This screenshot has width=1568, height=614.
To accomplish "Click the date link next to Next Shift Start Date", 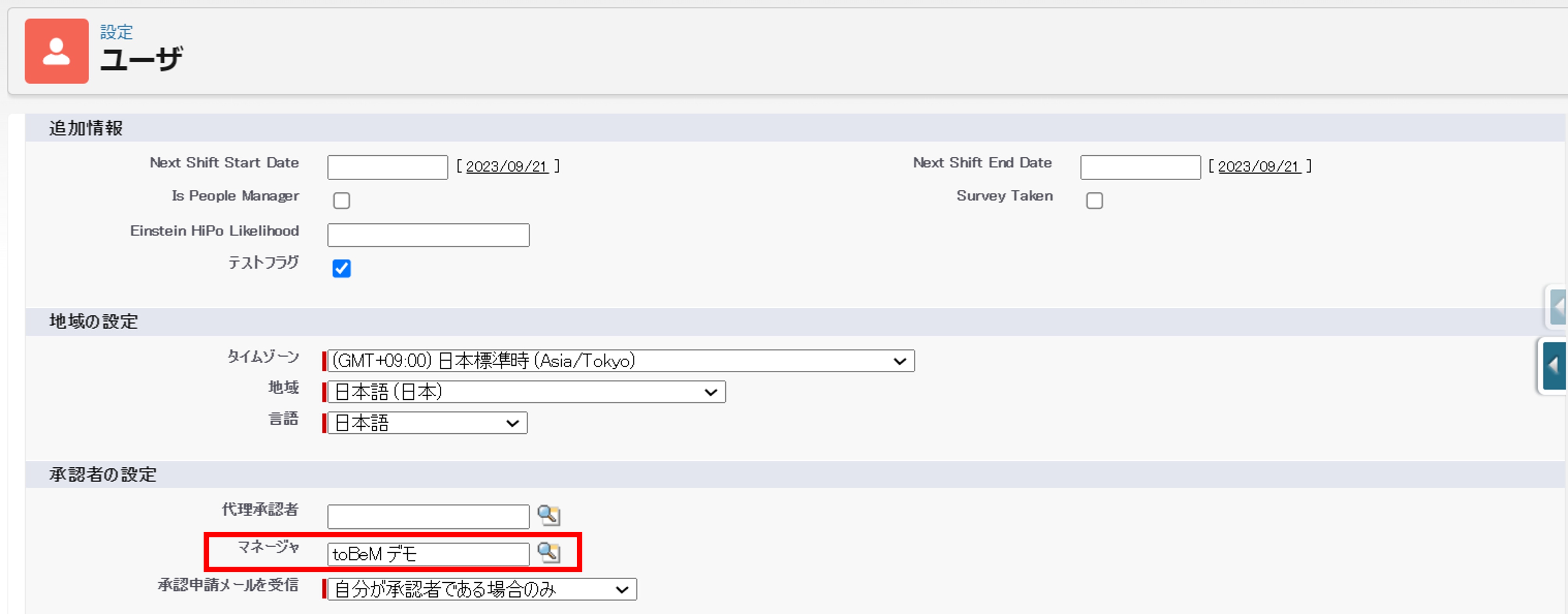I will click(507, 166).
